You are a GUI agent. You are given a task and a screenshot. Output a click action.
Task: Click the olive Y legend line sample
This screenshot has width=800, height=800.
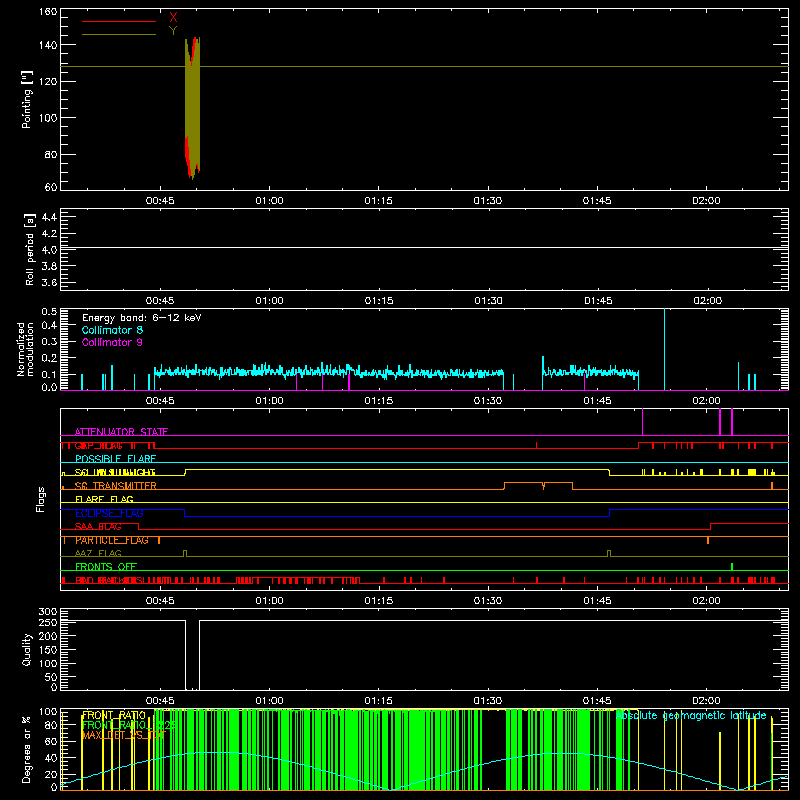tap(119, 34)
